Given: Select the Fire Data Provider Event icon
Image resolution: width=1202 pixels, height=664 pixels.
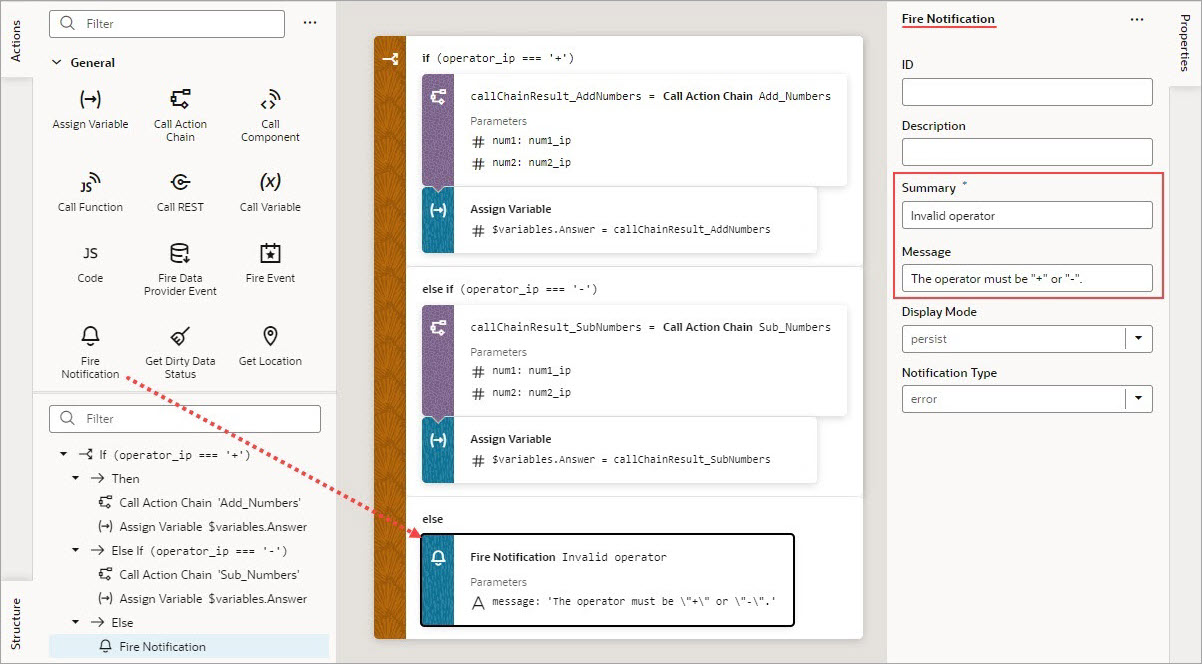Looking at the screenshot, I should coord(179,255).
